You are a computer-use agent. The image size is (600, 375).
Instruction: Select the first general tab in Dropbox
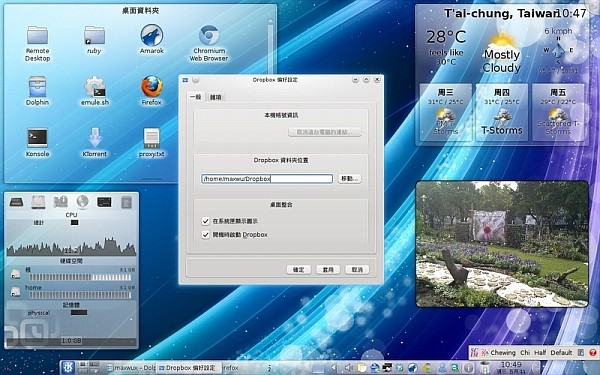click(196, 97)
